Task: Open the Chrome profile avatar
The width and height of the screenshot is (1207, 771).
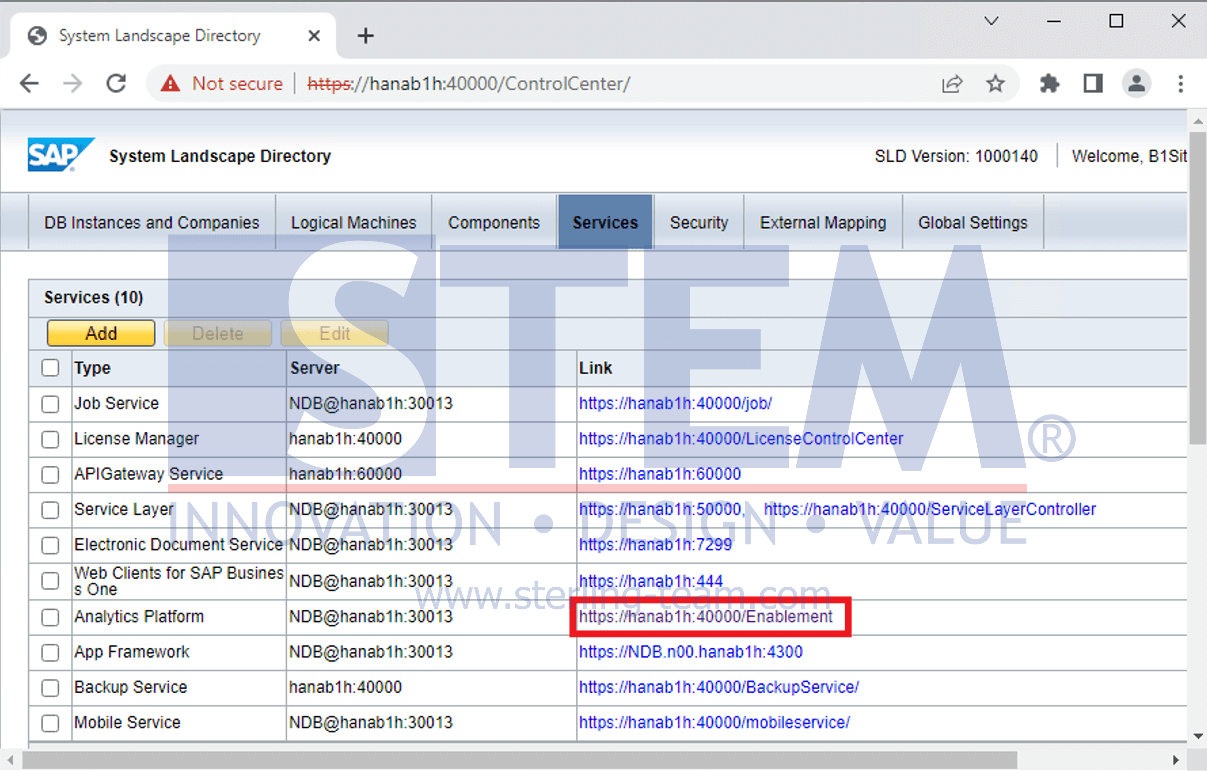Action: [x=1136, y=84]
